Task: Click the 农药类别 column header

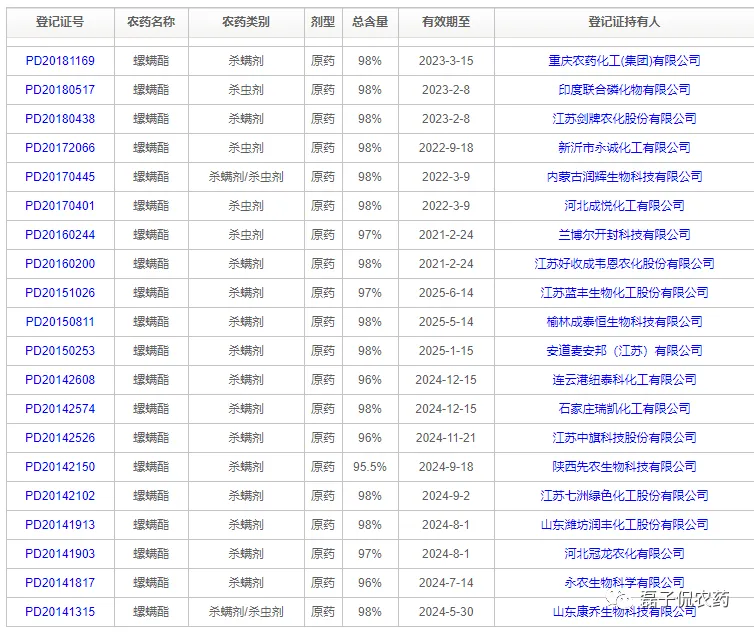Action: coord(246,22)
